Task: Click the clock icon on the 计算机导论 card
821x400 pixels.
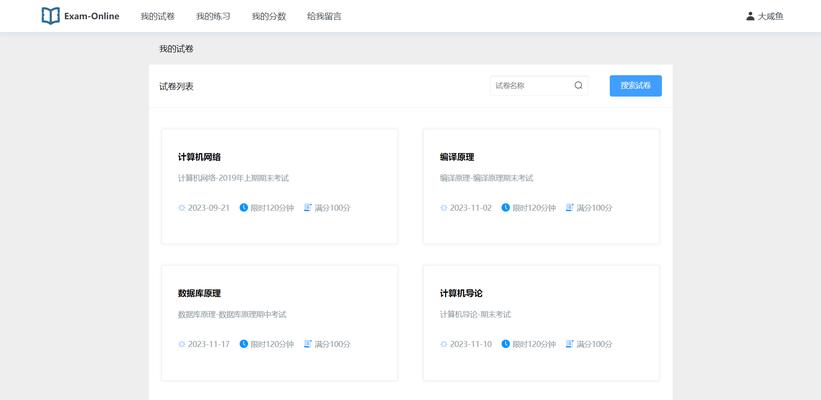Action: pos(505,343)
